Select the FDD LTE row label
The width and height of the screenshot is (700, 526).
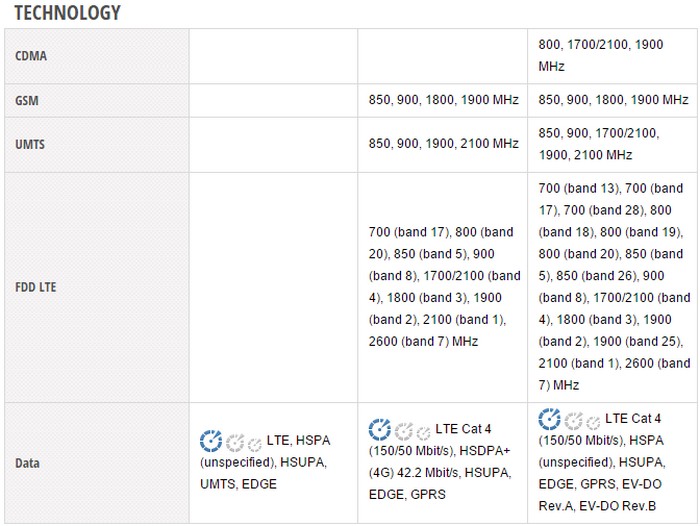[37, 286]
